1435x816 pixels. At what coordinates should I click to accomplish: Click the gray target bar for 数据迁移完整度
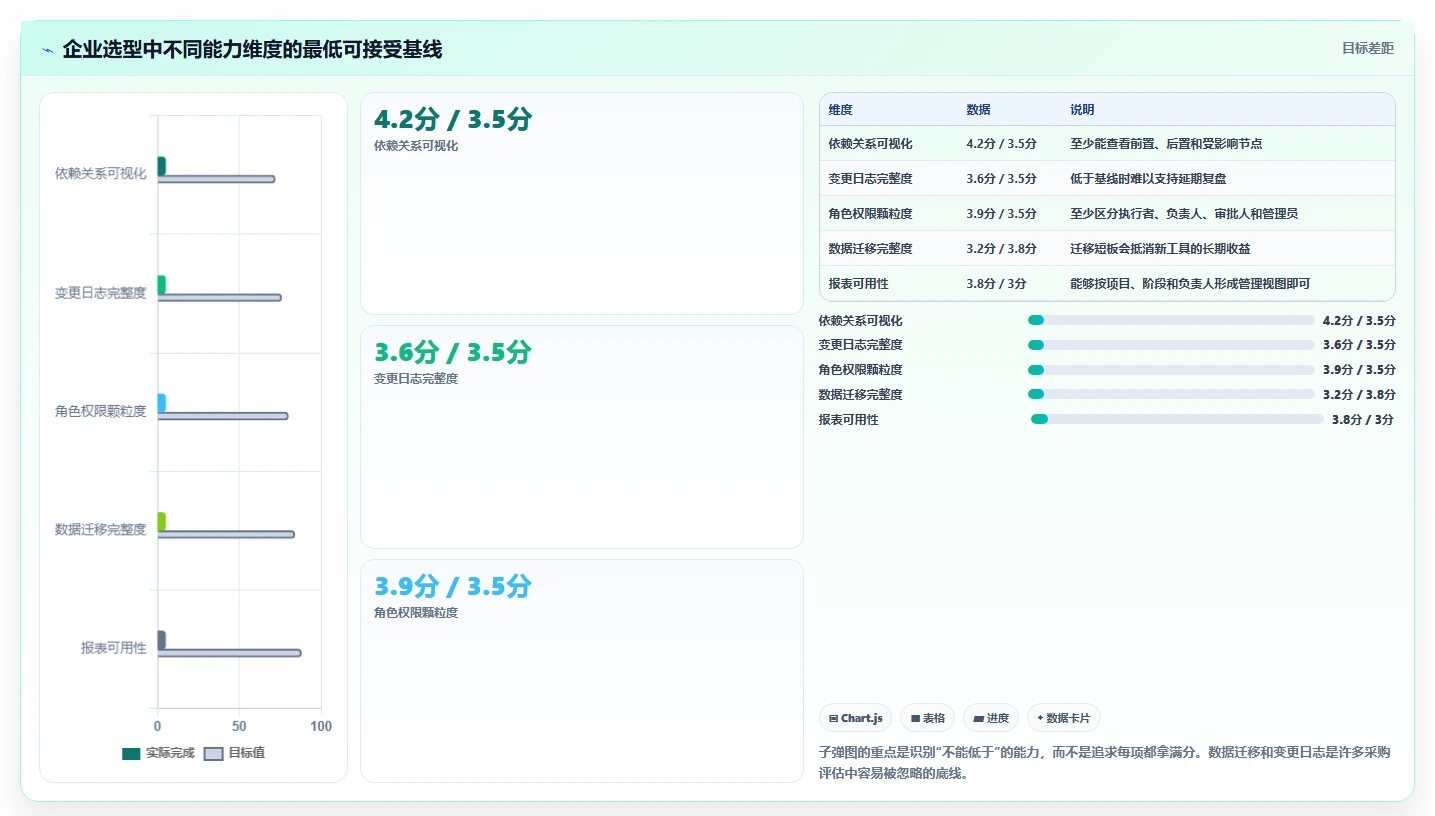tap(226, 534)
